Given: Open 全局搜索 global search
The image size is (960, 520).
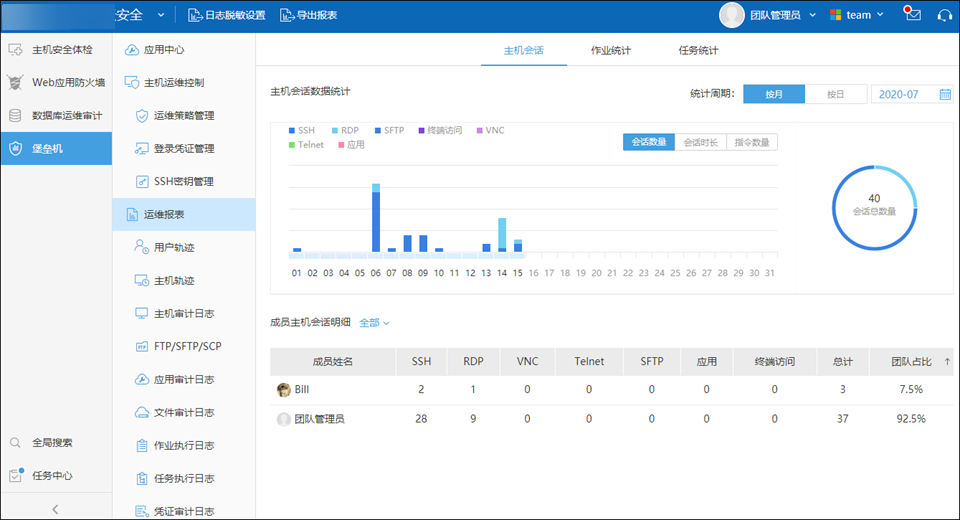Looking at the screenshot, I should click(x=56, y=443).
